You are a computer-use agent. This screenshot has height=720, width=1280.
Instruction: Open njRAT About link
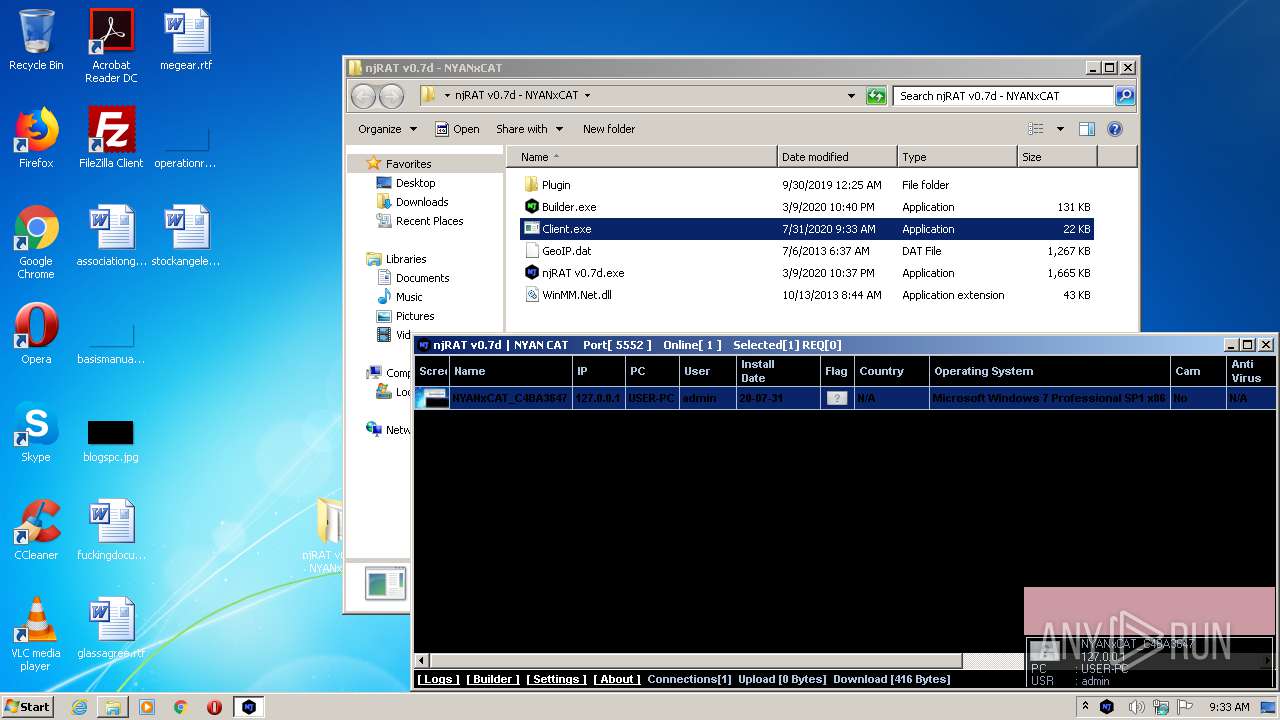(618, 679)
